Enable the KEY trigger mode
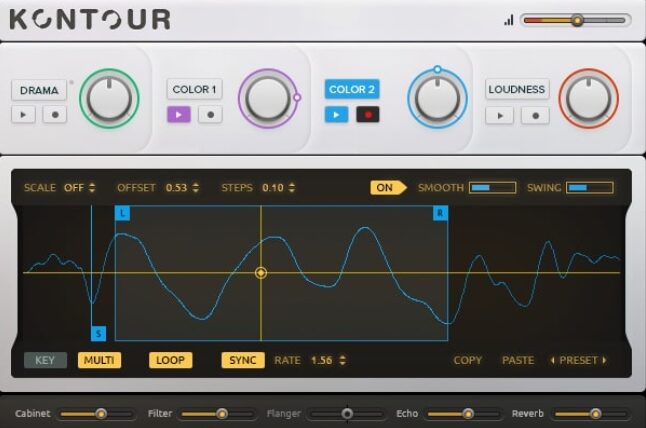This screenshot has width=646, height=428. (x=45, y=360)
